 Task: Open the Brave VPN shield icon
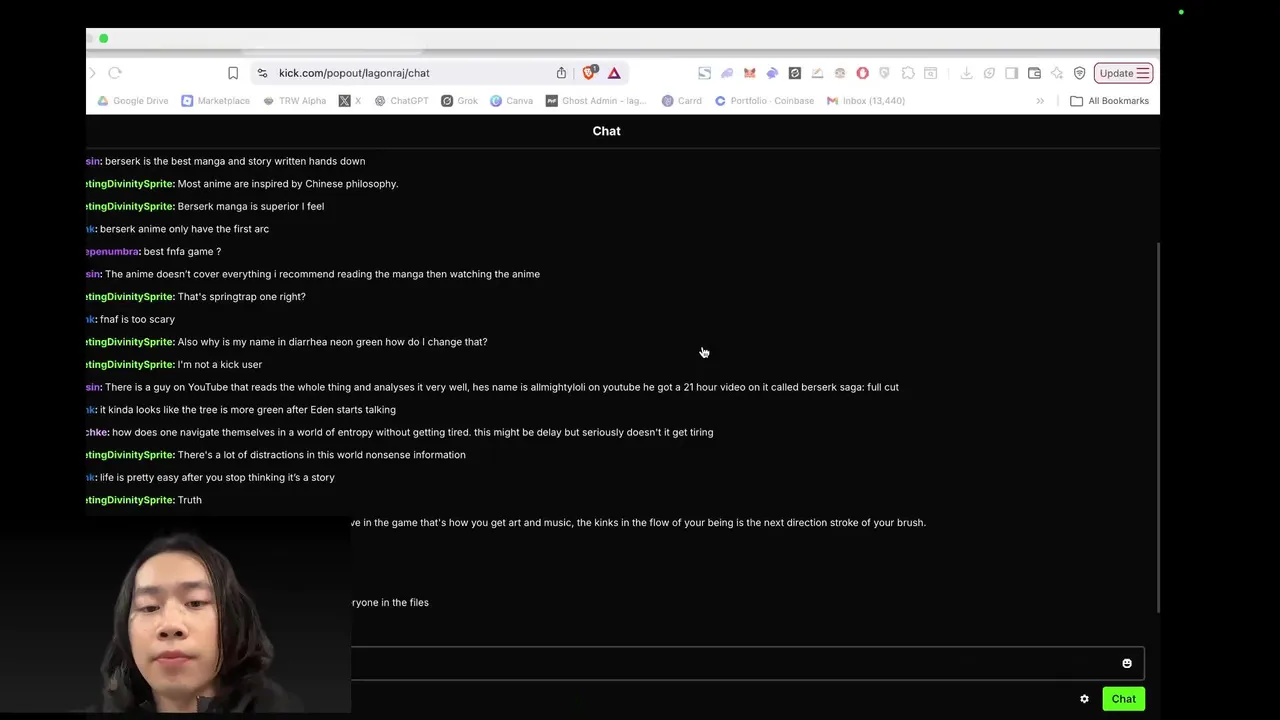pyautogui.click(x=1079, y=73)
